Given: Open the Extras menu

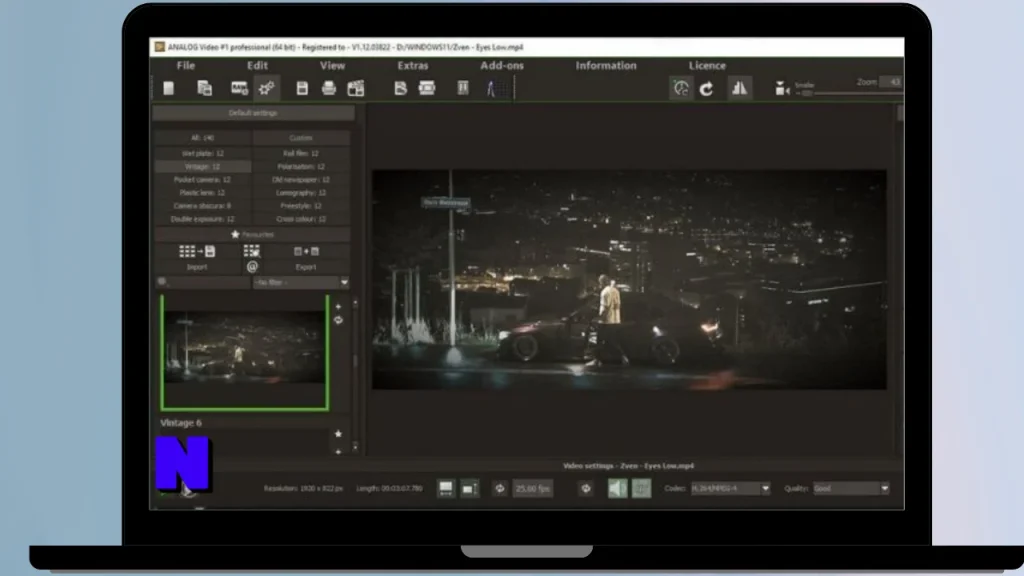Looking at the screenshot, I should [413, 65].
